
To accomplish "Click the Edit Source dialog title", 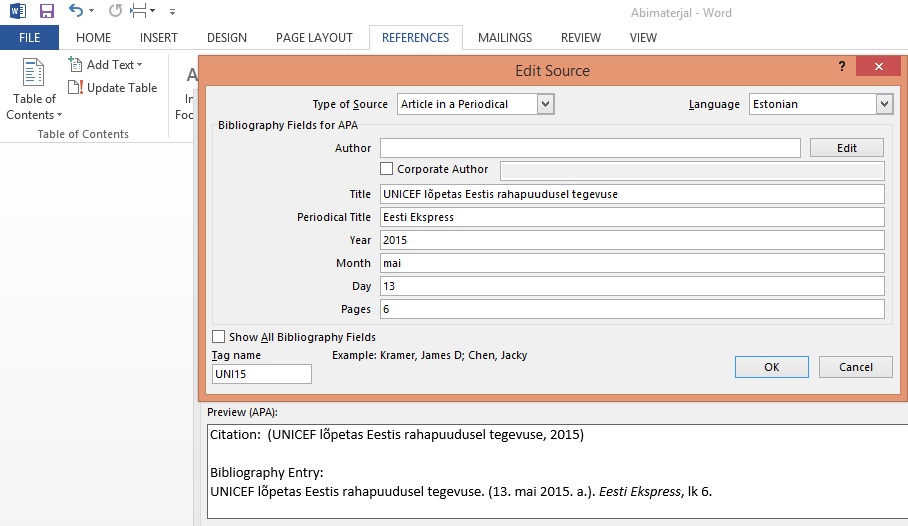I will coord(552,71).
